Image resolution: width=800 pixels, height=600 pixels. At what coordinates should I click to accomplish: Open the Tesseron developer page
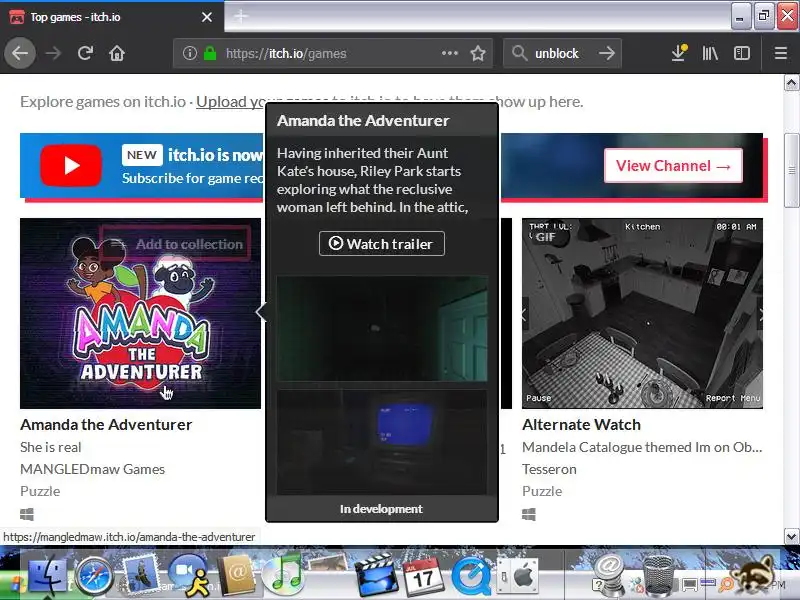tap(549, 469)
